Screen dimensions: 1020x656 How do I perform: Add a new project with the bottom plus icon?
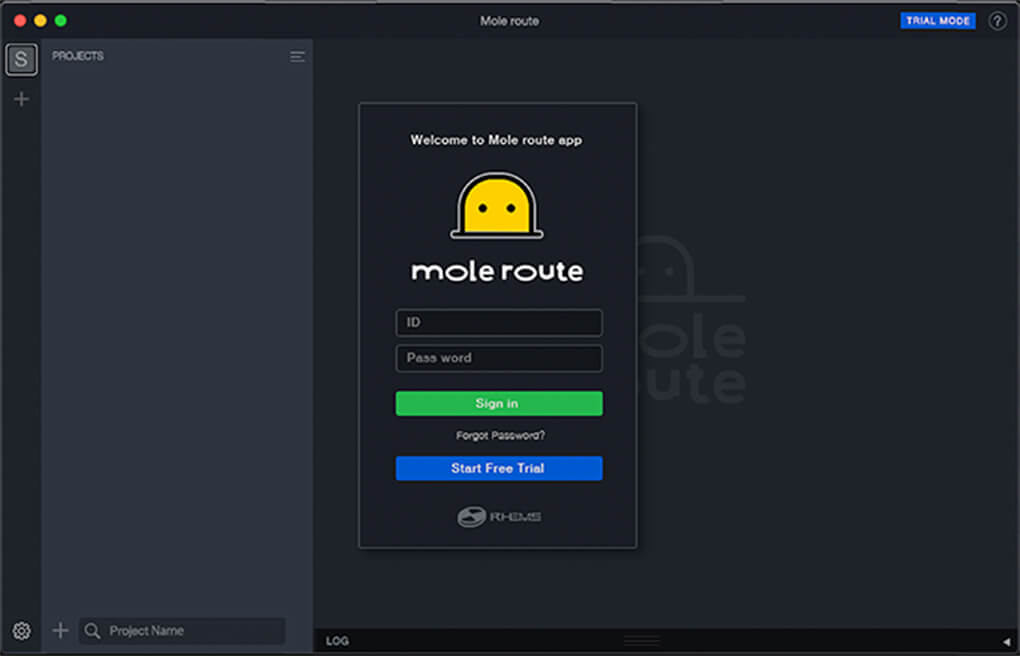coord(60,630)
